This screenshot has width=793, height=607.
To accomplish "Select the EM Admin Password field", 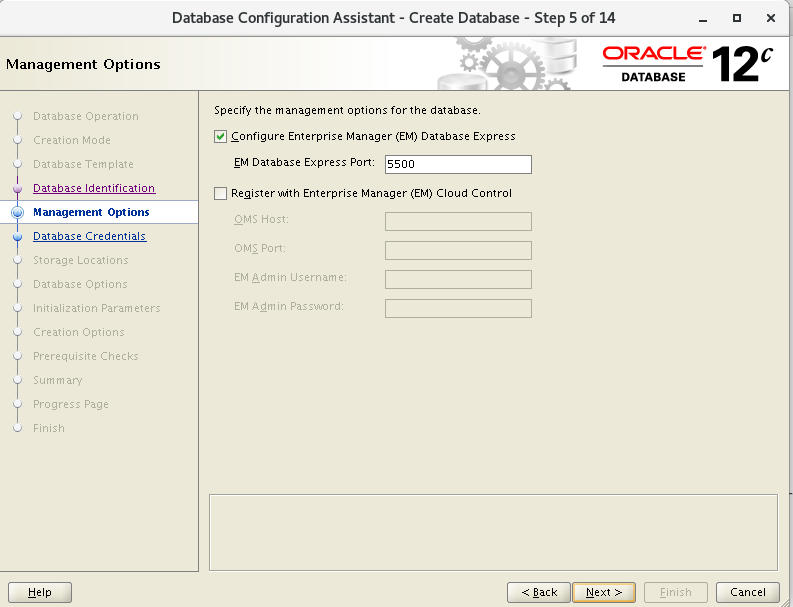I will (458, 309).
